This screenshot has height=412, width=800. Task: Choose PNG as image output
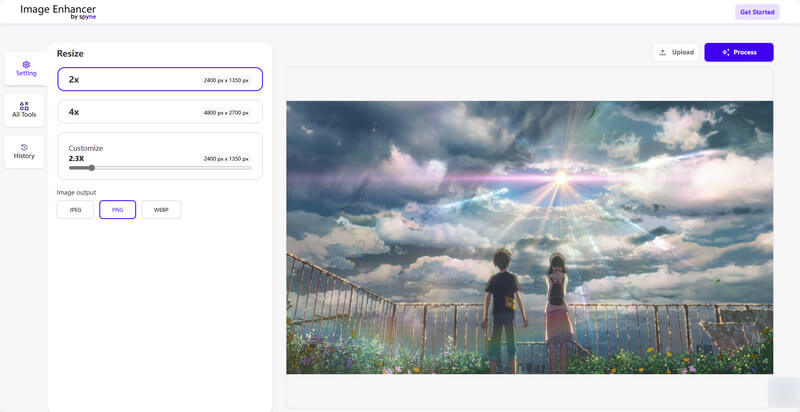point(117,210)
